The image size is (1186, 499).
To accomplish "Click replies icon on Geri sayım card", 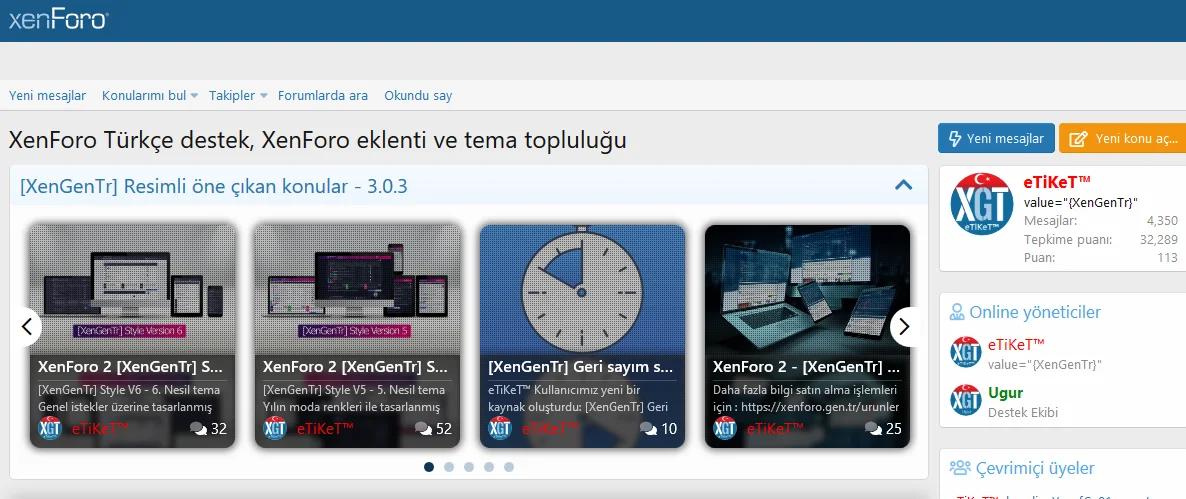I will point(648,429).
